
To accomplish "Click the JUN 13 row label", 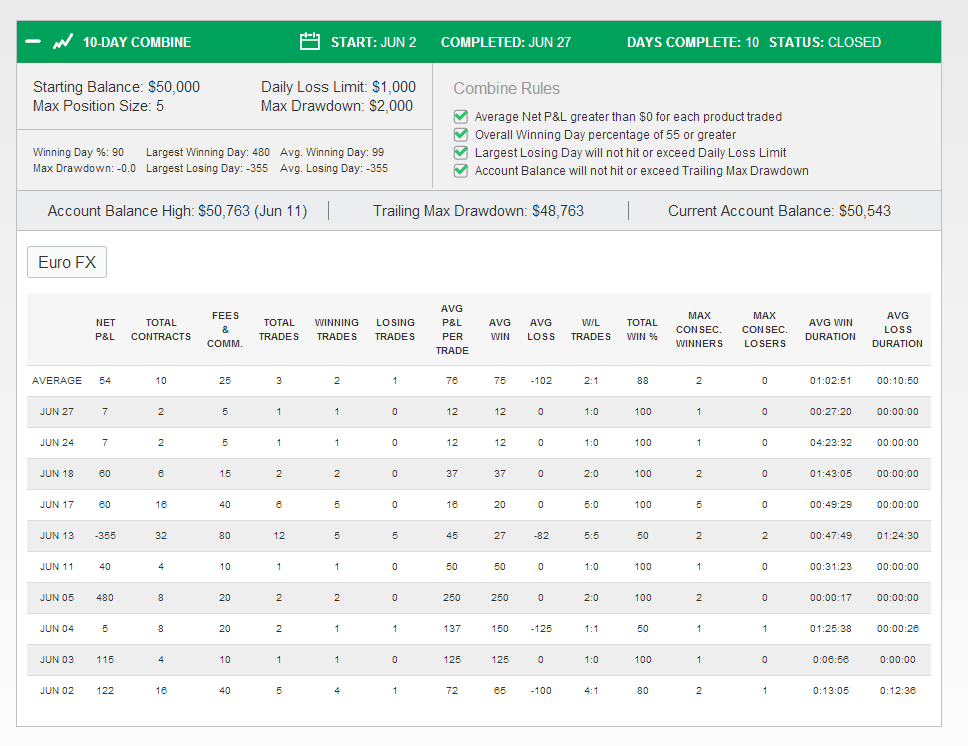I will pos(57,535).
